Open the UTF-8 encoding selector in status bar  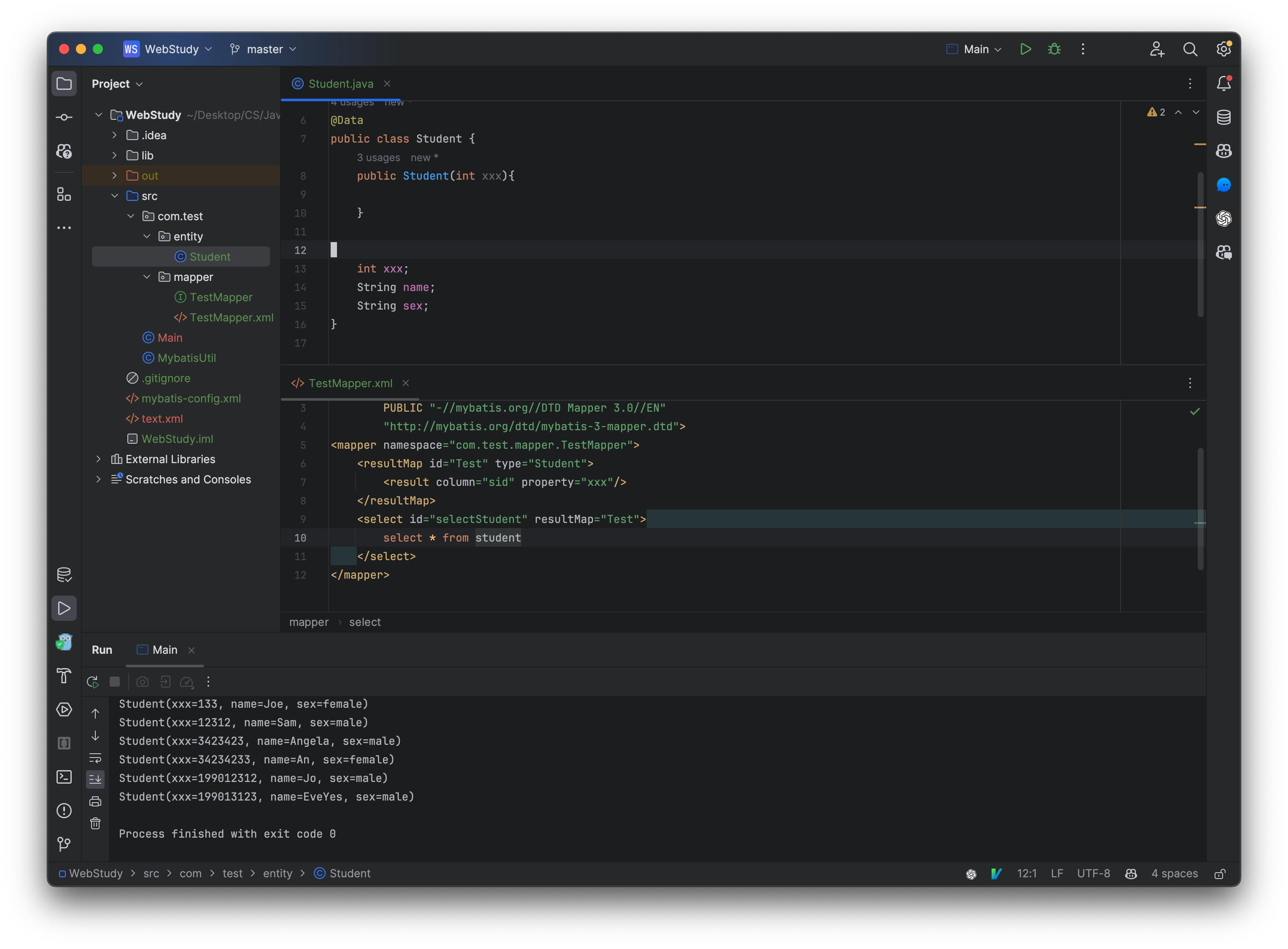point(1093,873)
